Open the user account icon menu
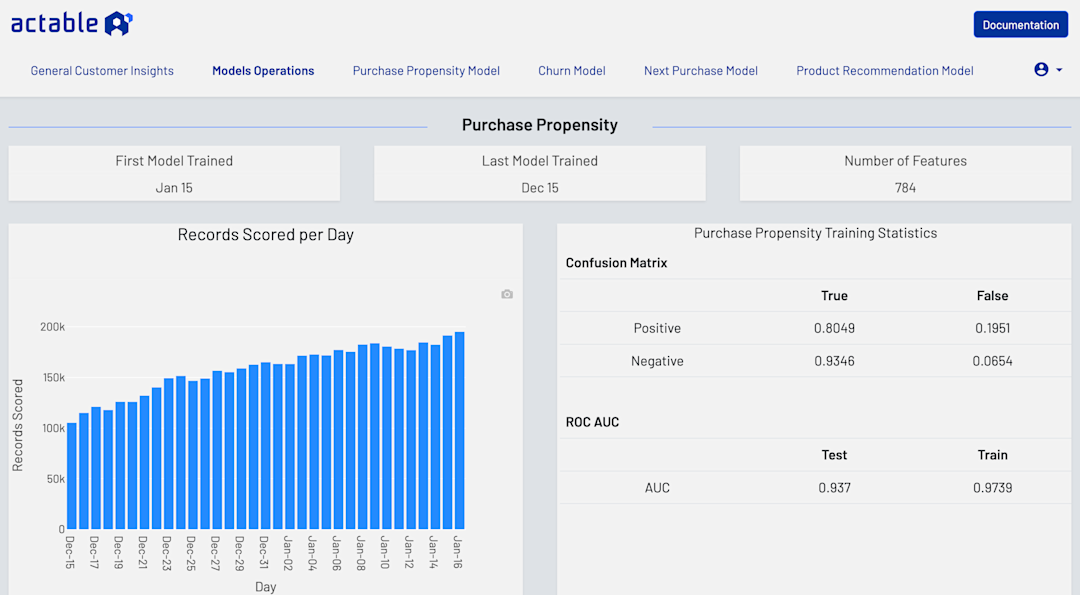The image size is (1080, 595). (x=1041, y=70)
